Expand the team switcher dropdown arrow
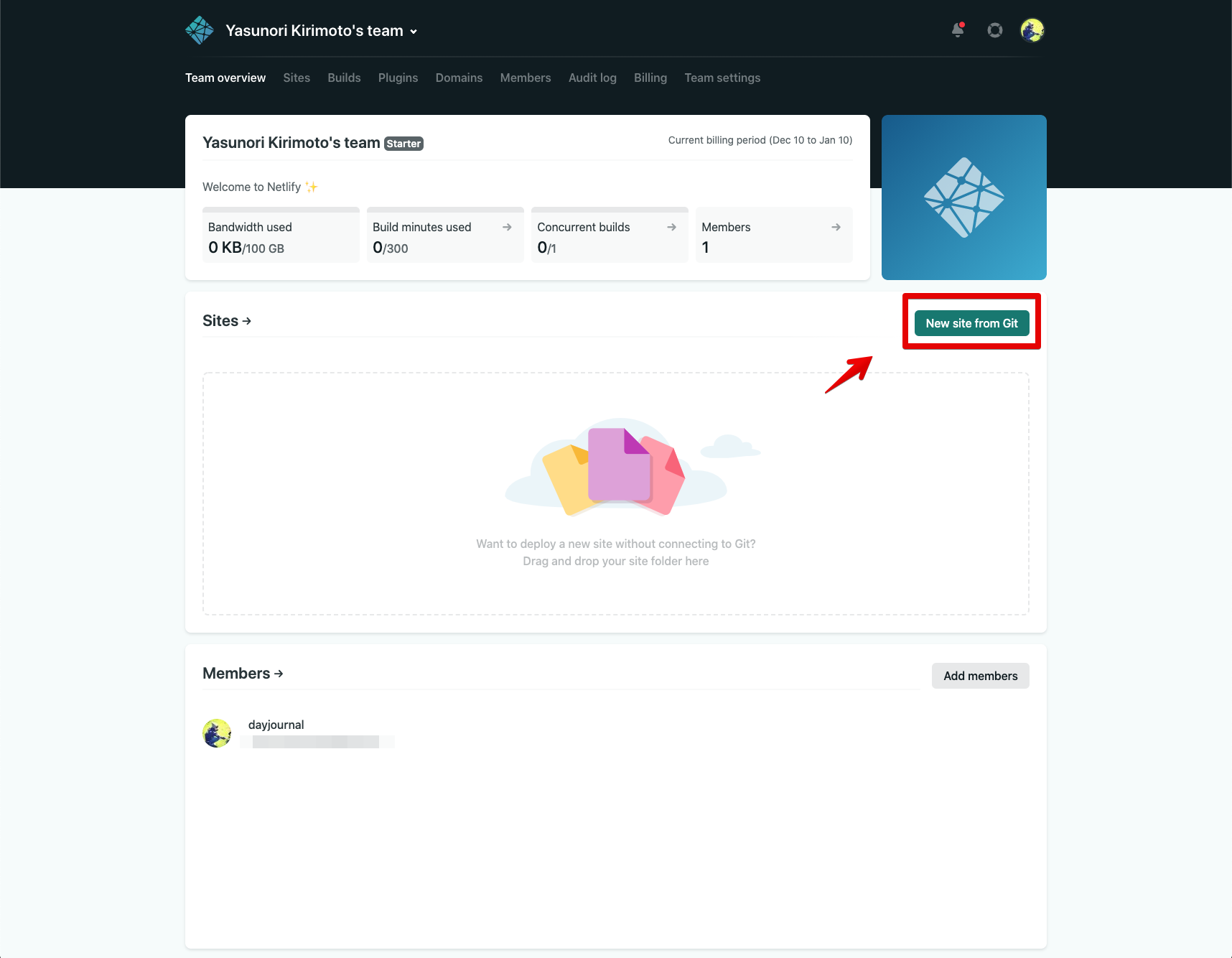 [x=414, y=32]
